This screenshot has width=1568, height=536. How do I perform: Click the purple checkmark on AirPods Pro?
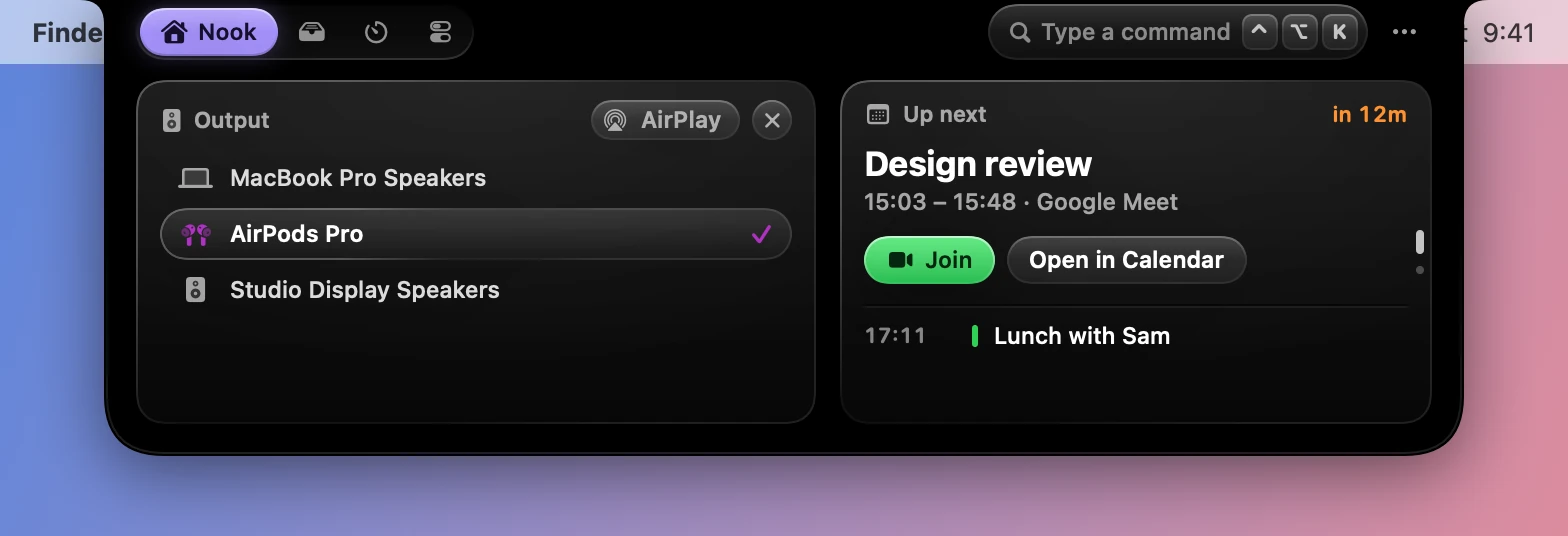761,234
